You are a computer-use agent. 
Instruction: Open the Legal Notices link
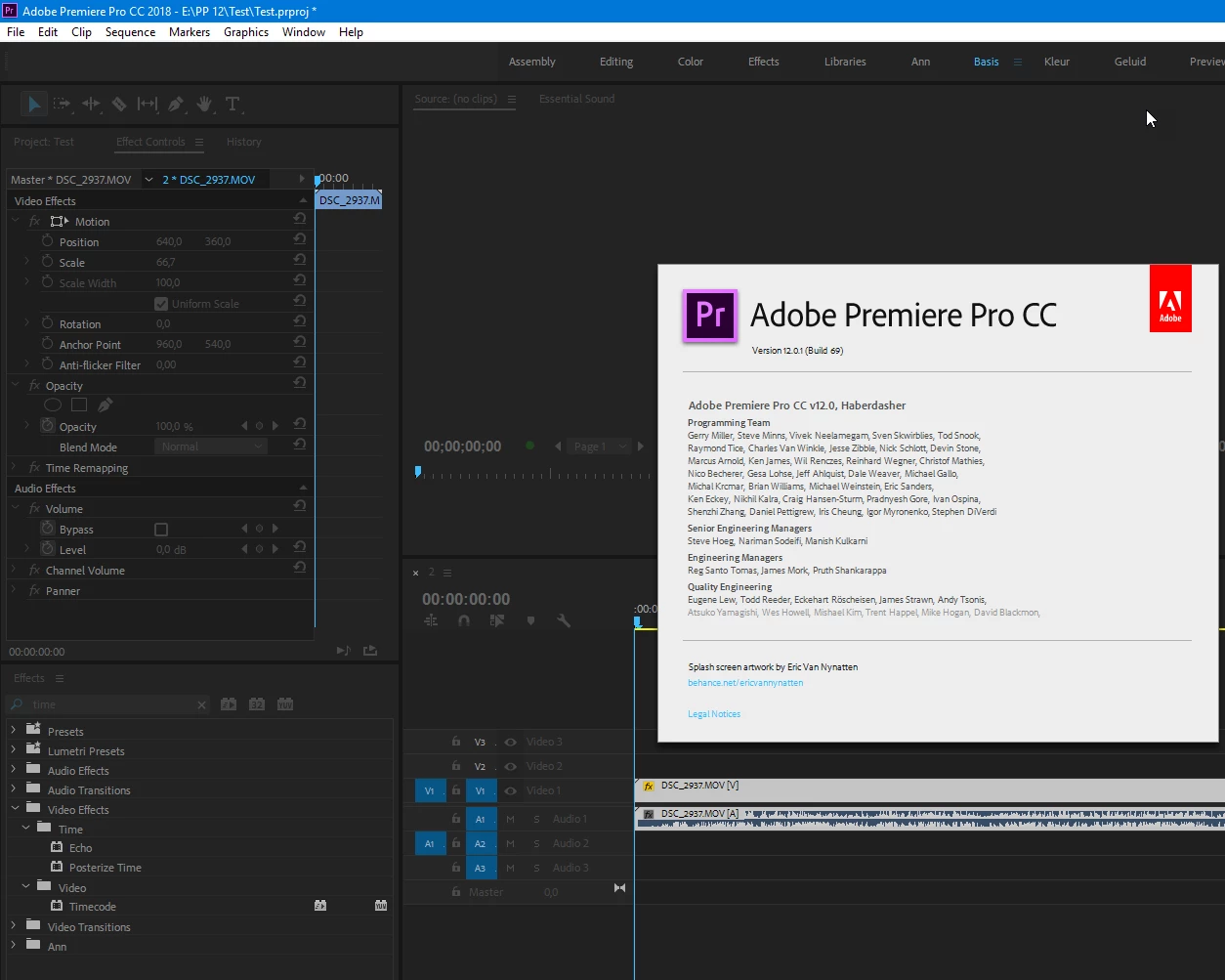(714, 714)
